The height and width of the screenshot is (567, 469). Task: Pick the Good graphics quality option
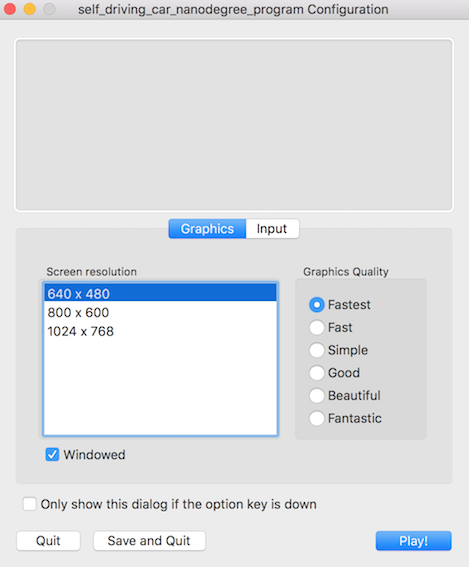point(316,373)
